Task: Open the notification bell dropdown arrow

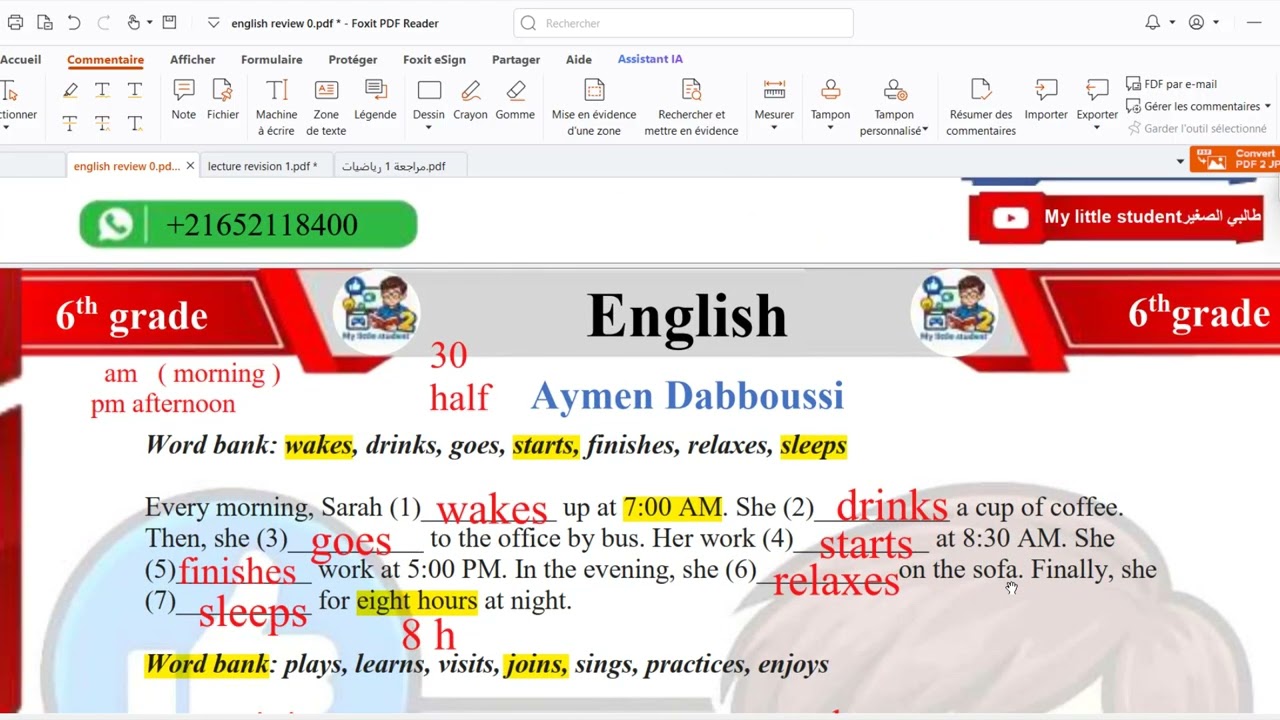Action: 1172,22
